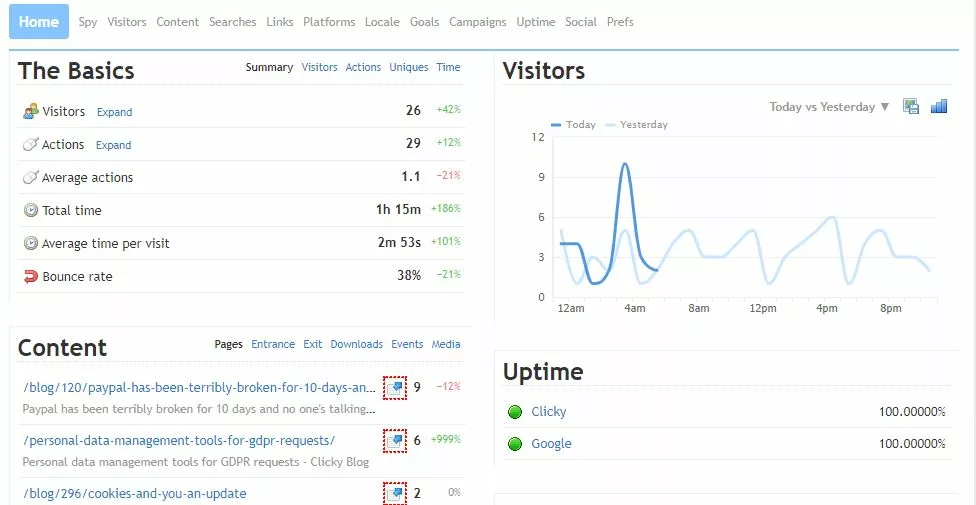The width and height of the screenshot is (976, 505).
Task: Toggle the Yesterday series in chart legend
Action: [636, 125]
